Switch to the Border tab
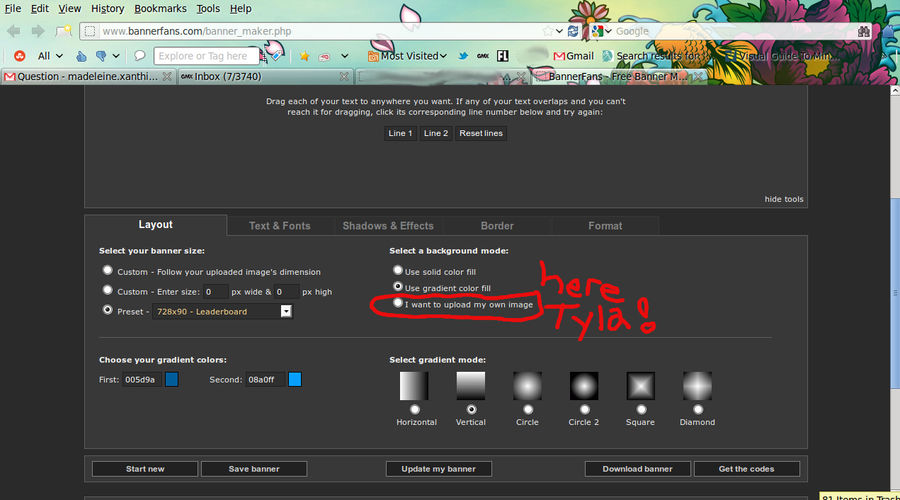Image resolution: width=900 pixels, height=500 pixels. click(x=497, y=226)
